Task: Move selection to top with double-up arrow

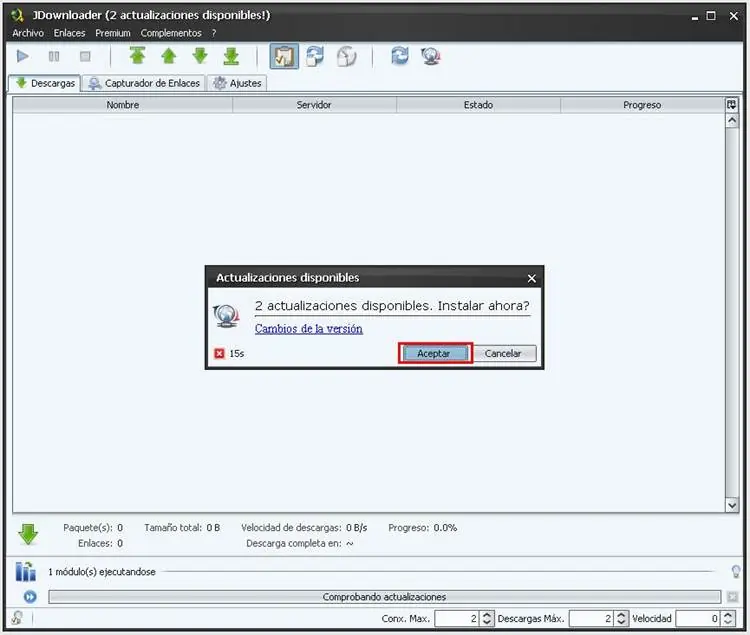Action: click(138, 56)
